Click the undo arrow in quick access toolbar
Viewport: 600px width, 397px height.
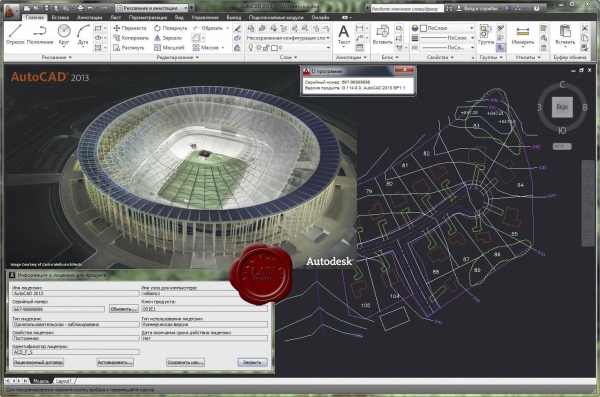click(x=90, y=8)
